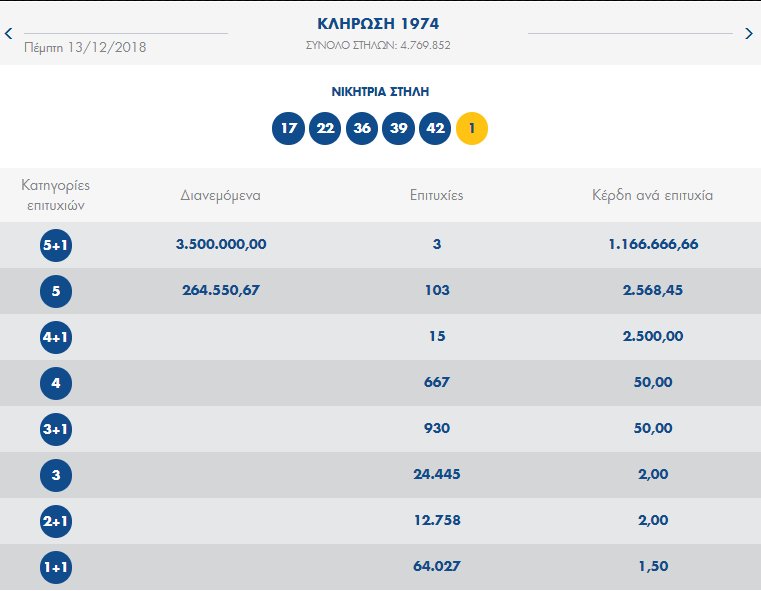Screen dimensions: 761x591
Task: Click the Διανεμόμενα column header
Action: pyautogui.click(x=220, y=195)
